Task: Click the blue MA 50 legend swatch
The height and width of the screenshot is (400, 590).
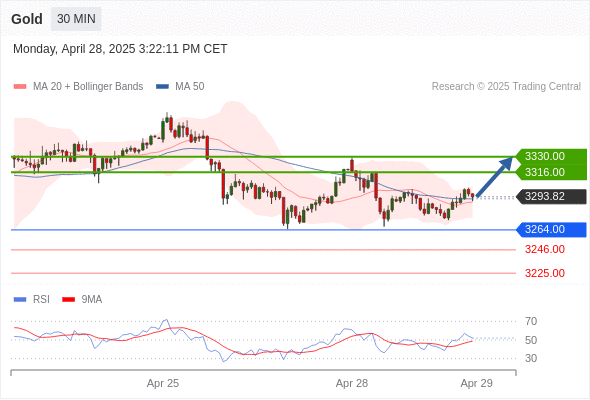Action: (x=162, y=87)
